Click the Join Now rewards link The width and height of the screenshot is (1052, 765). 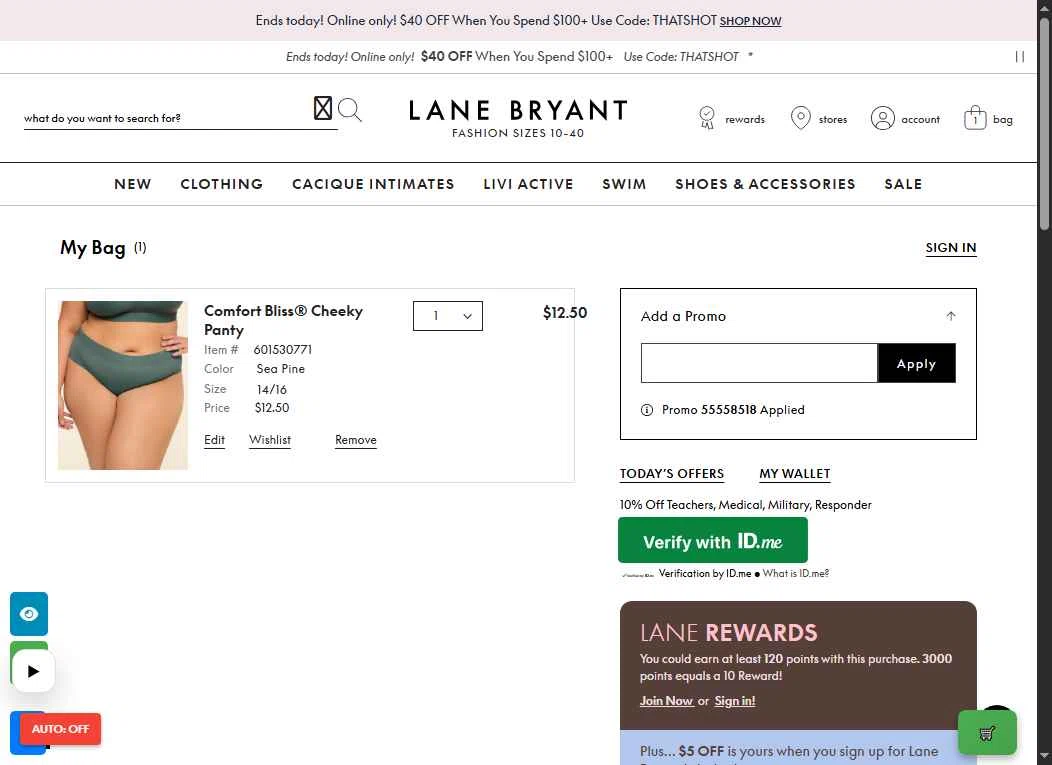[666, 701]
